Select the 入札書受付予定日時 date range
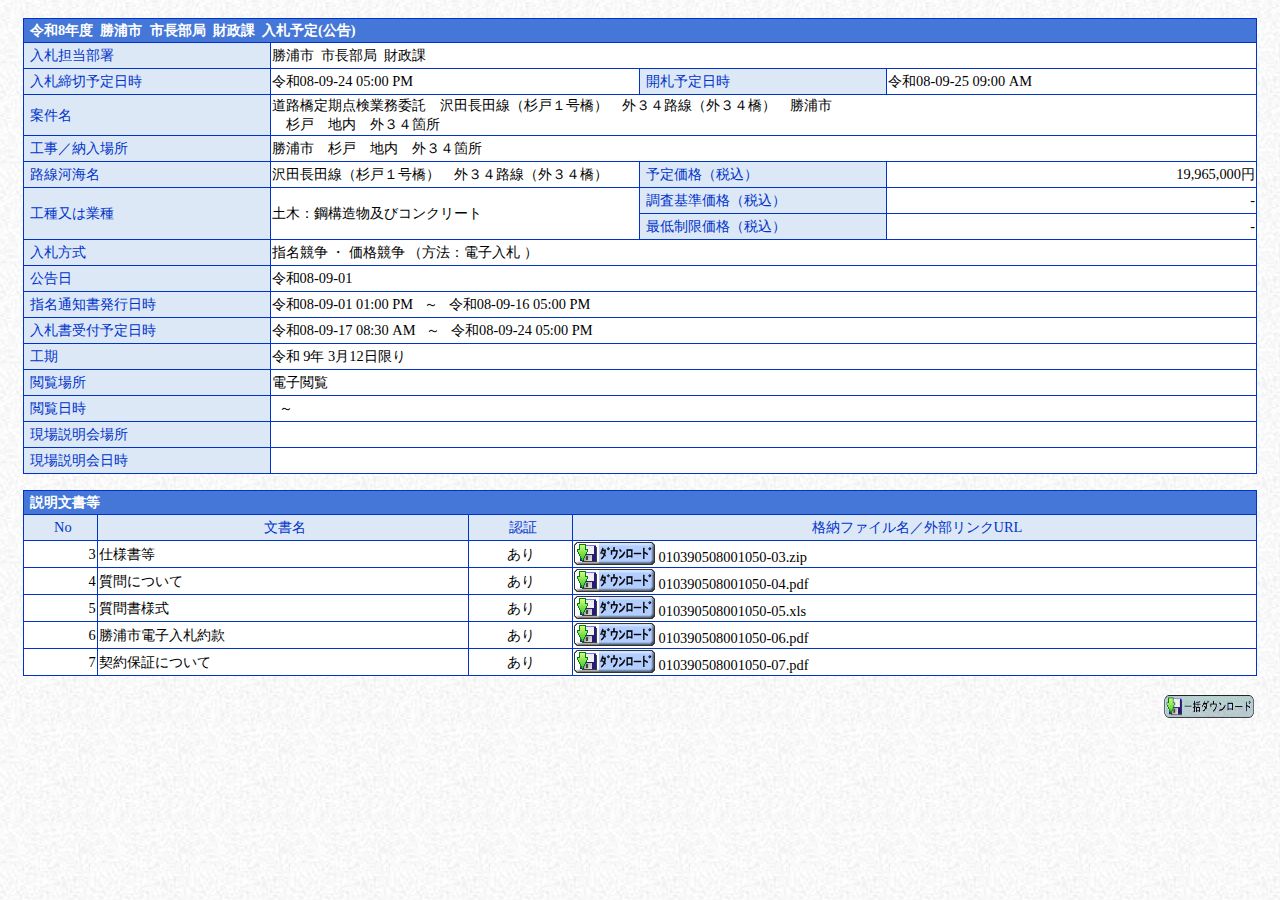 click(x=432, y=330)
